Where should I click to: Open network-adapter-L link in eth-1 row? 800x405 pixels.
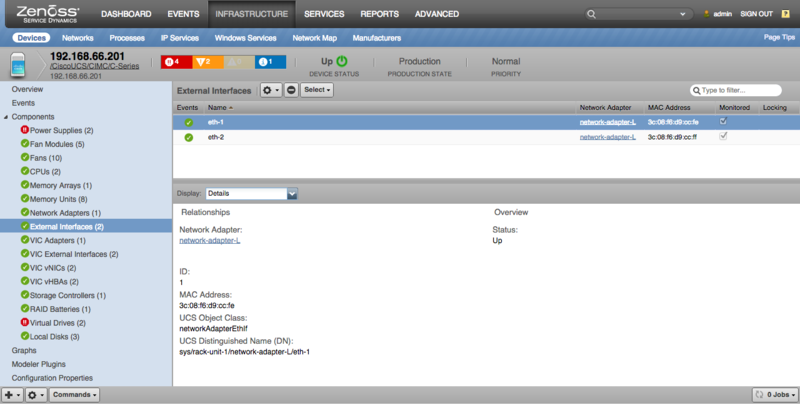pyautogui.click(x=608, y=122)
